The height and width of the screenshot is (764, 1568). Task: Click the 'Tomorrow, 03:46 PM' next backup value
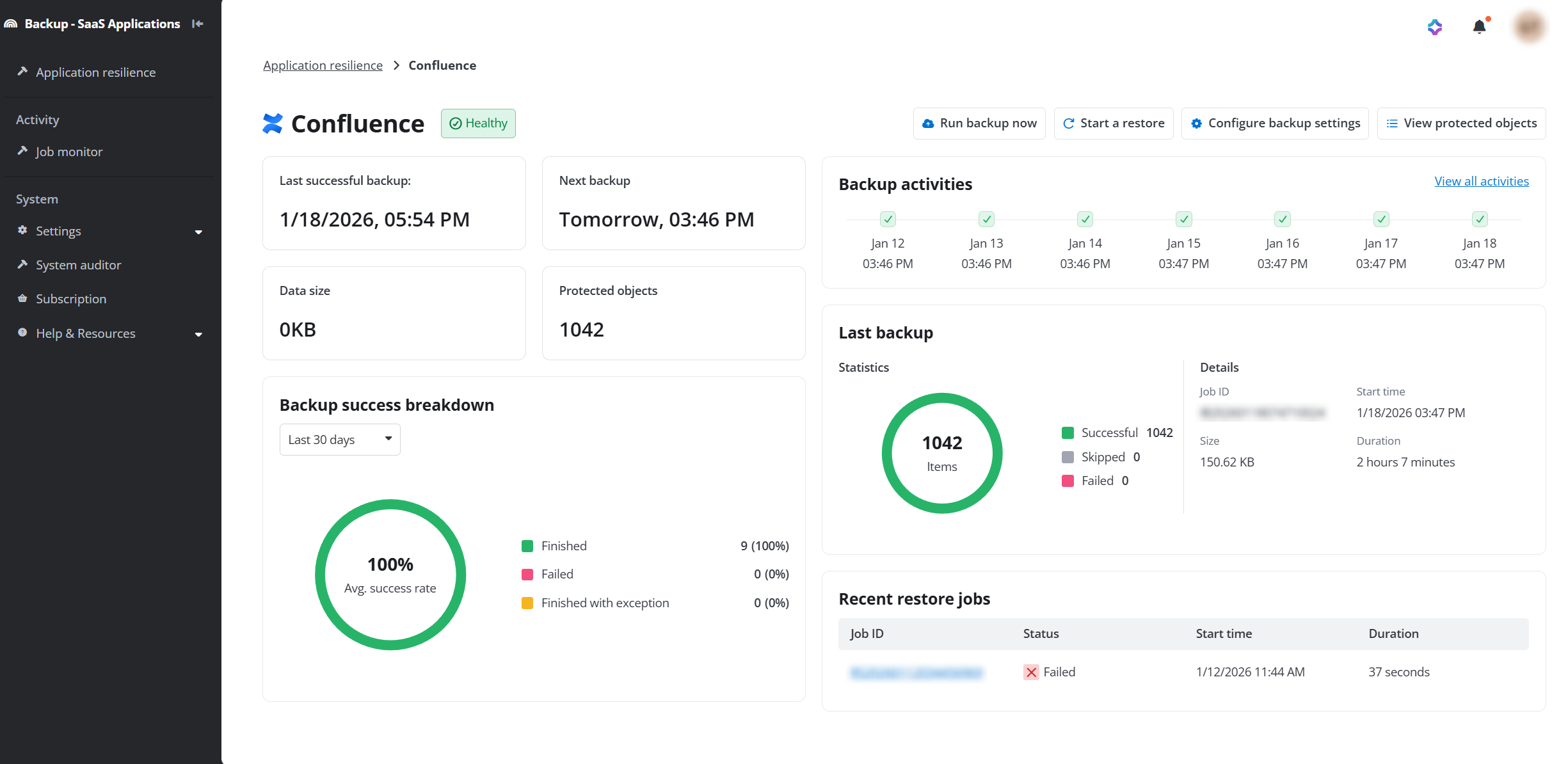[x=657, y=219]
